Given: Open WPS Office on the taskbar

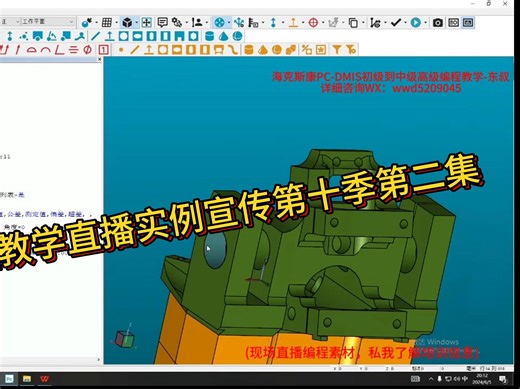Looking at the screenshot, I should pos(44,379).
